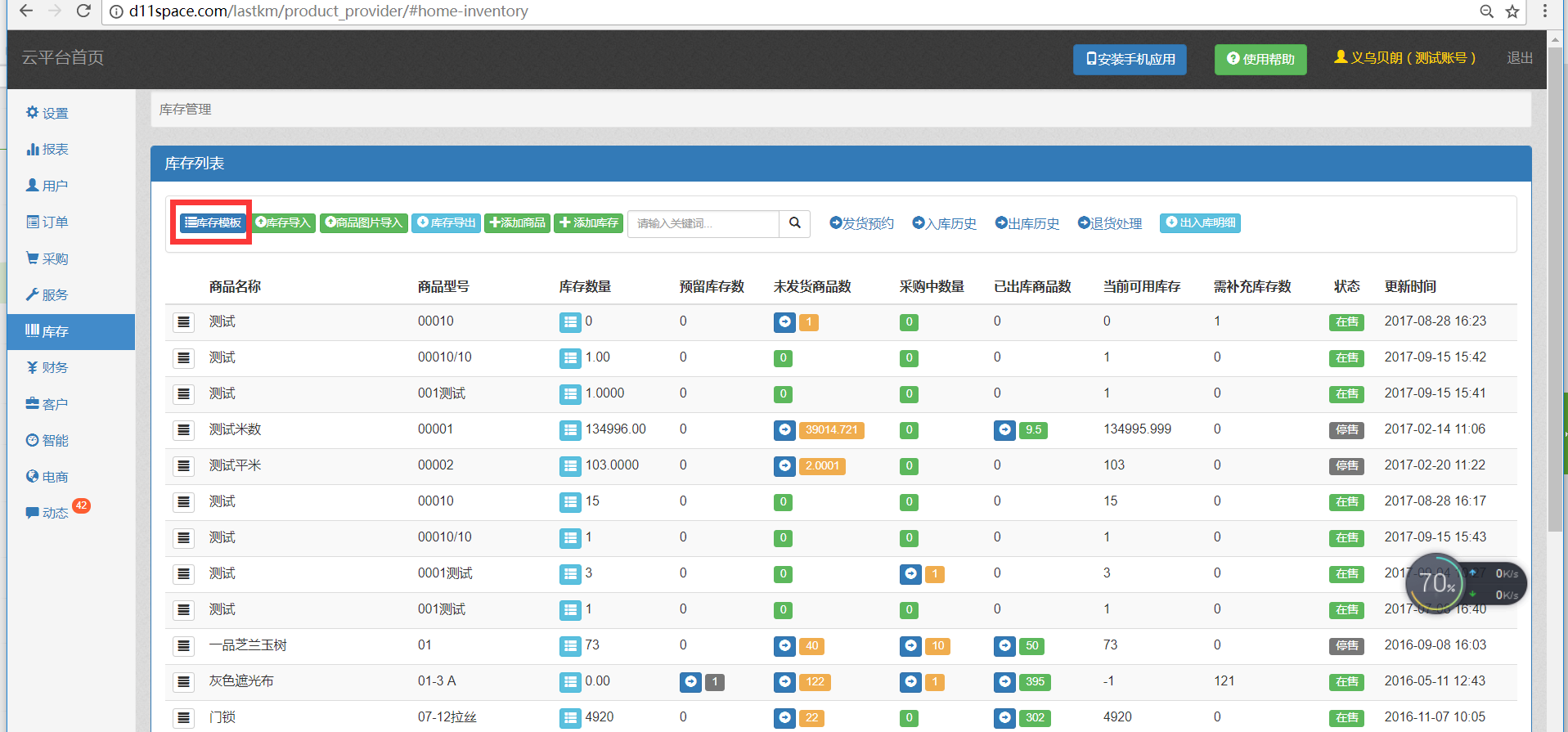Click the address bar URL

coord(329,11)
